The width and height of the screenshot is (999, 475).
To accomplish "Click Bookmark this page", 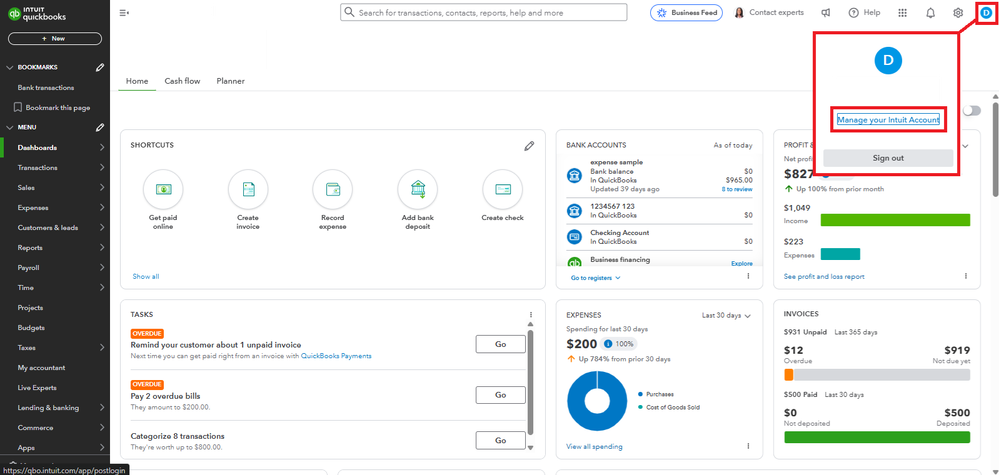I will pyautogui.click(x=52, y=108).
